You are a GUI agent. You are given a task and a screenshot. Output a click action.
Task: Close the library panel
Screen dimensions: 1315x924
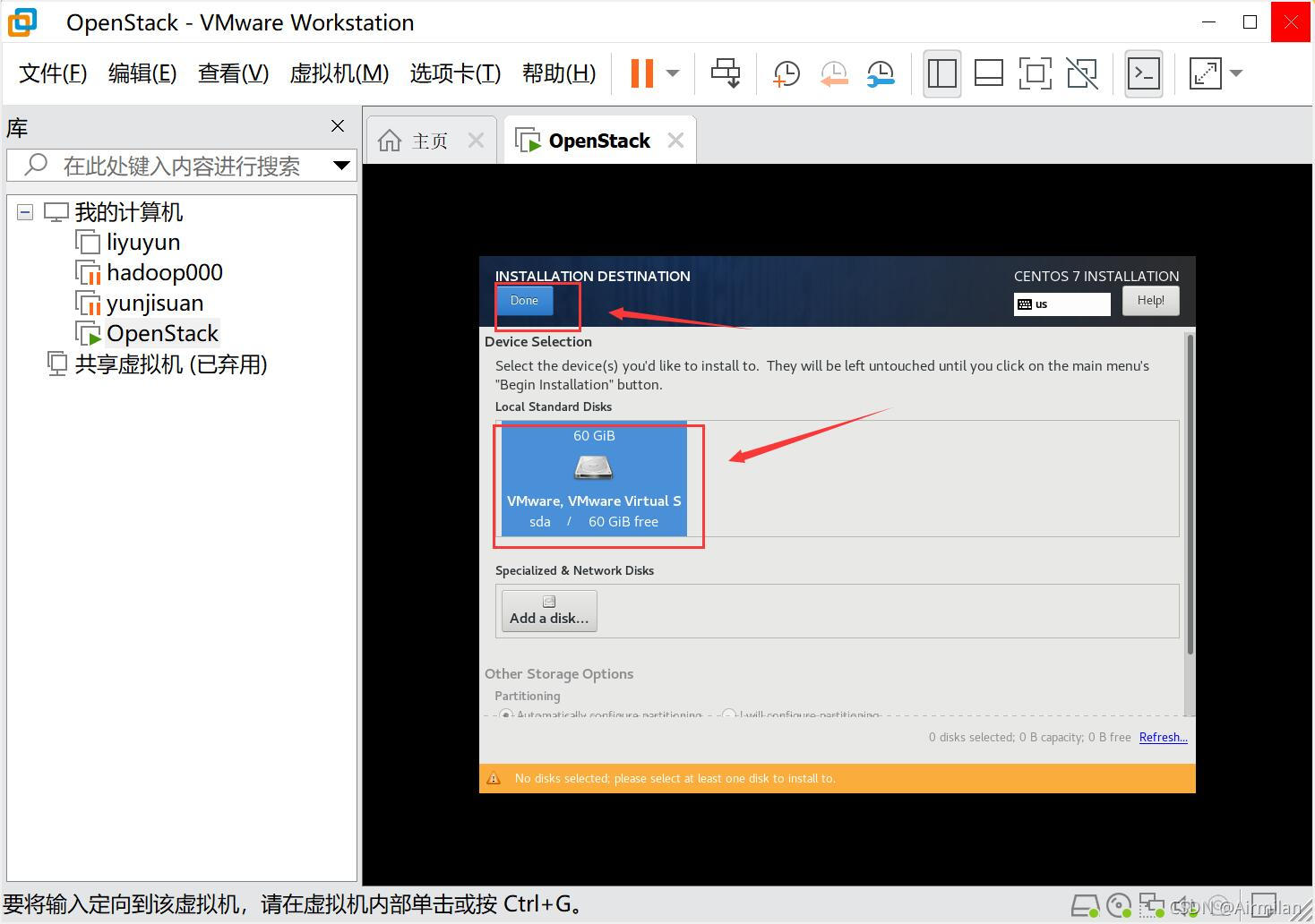(x=338, y=126)
